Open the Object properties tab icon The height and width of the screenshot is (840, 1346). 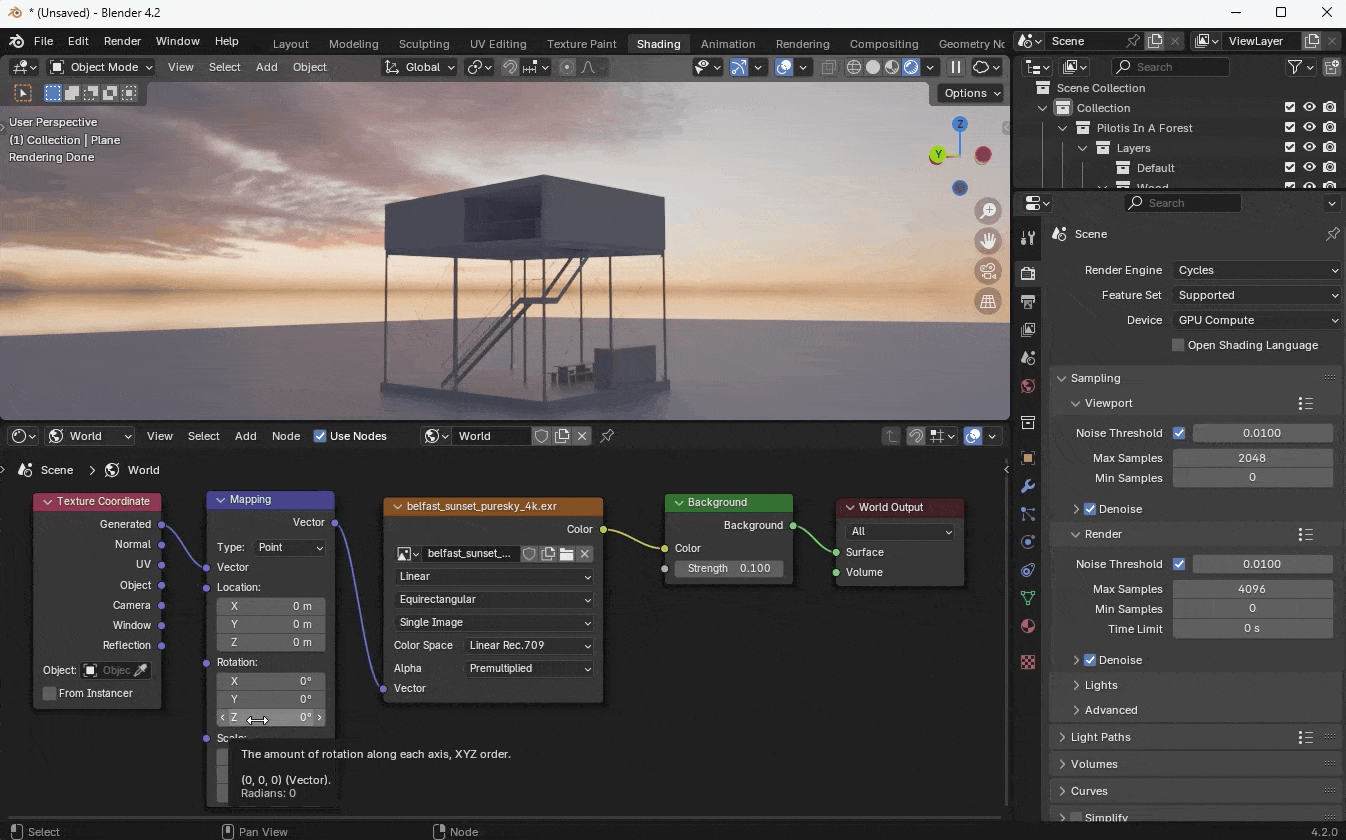[x=1027, y=458]
